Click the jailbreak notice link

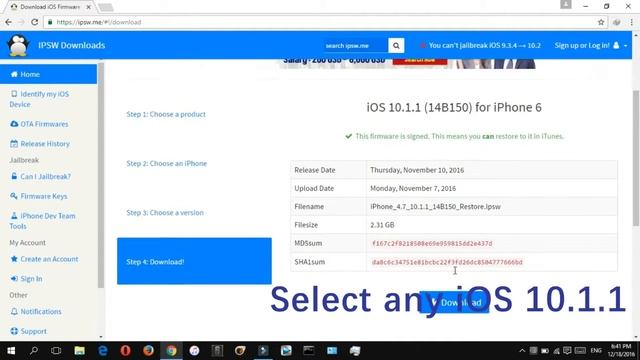coord(480,45)
